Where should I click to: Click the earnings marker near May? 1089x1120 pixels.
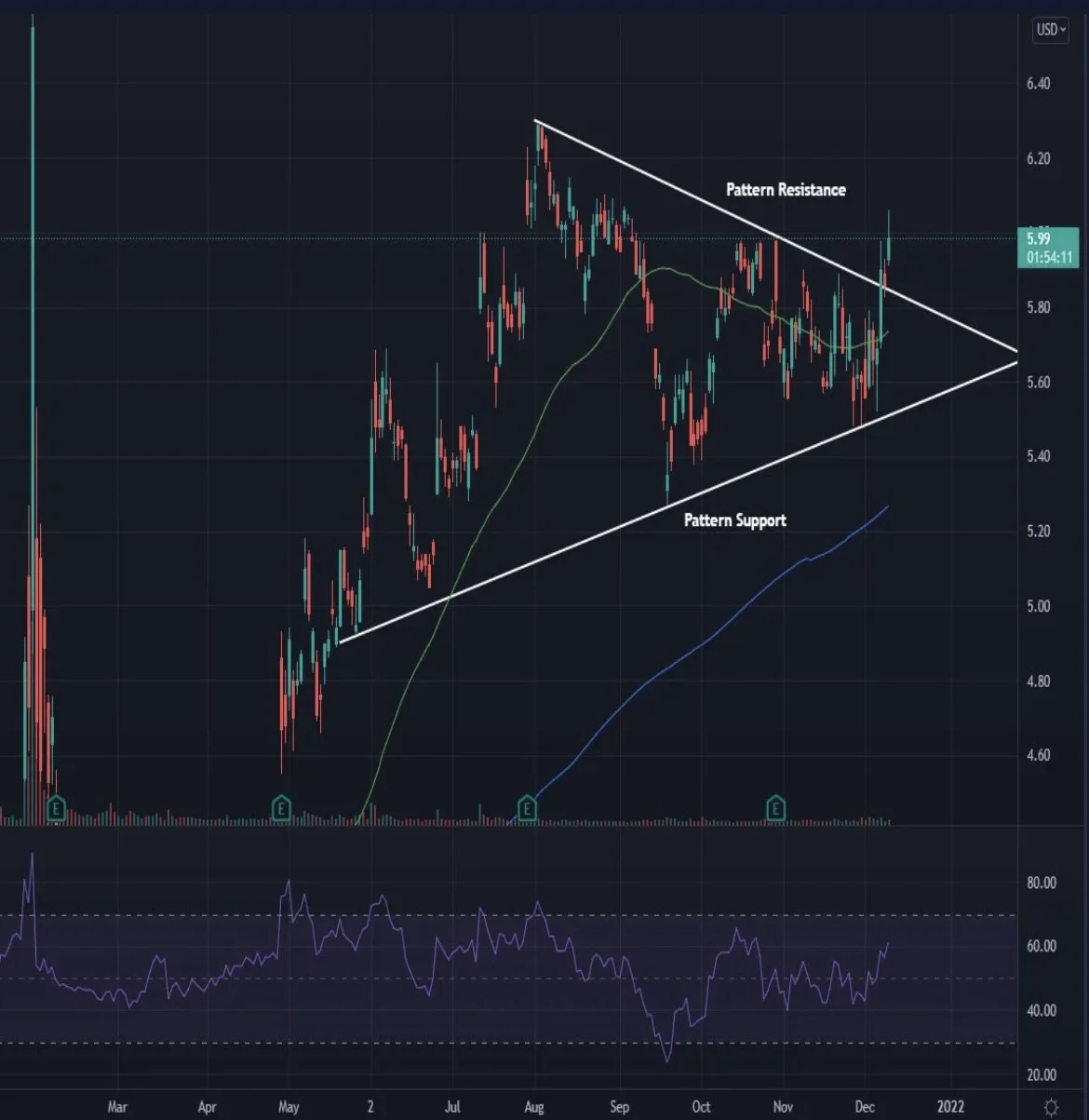tap(281, 808)
